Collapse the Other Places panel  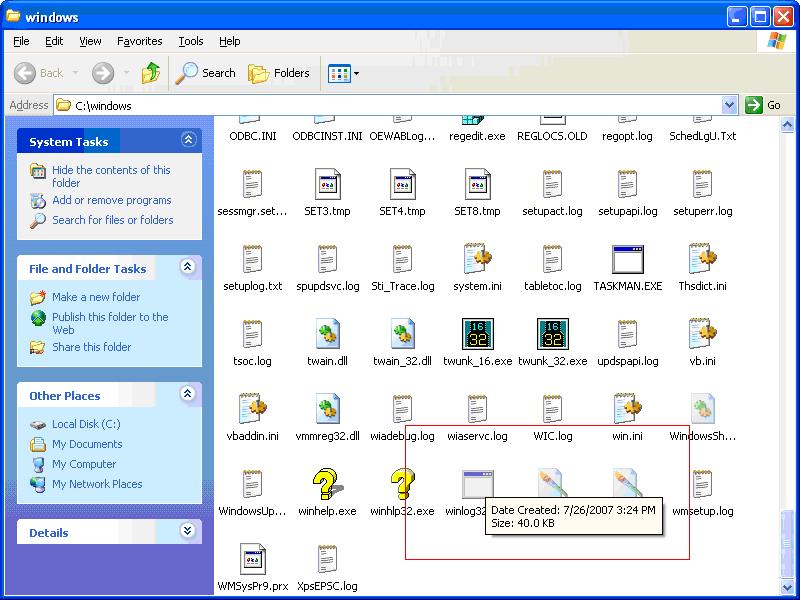click(x=188, y=394)
